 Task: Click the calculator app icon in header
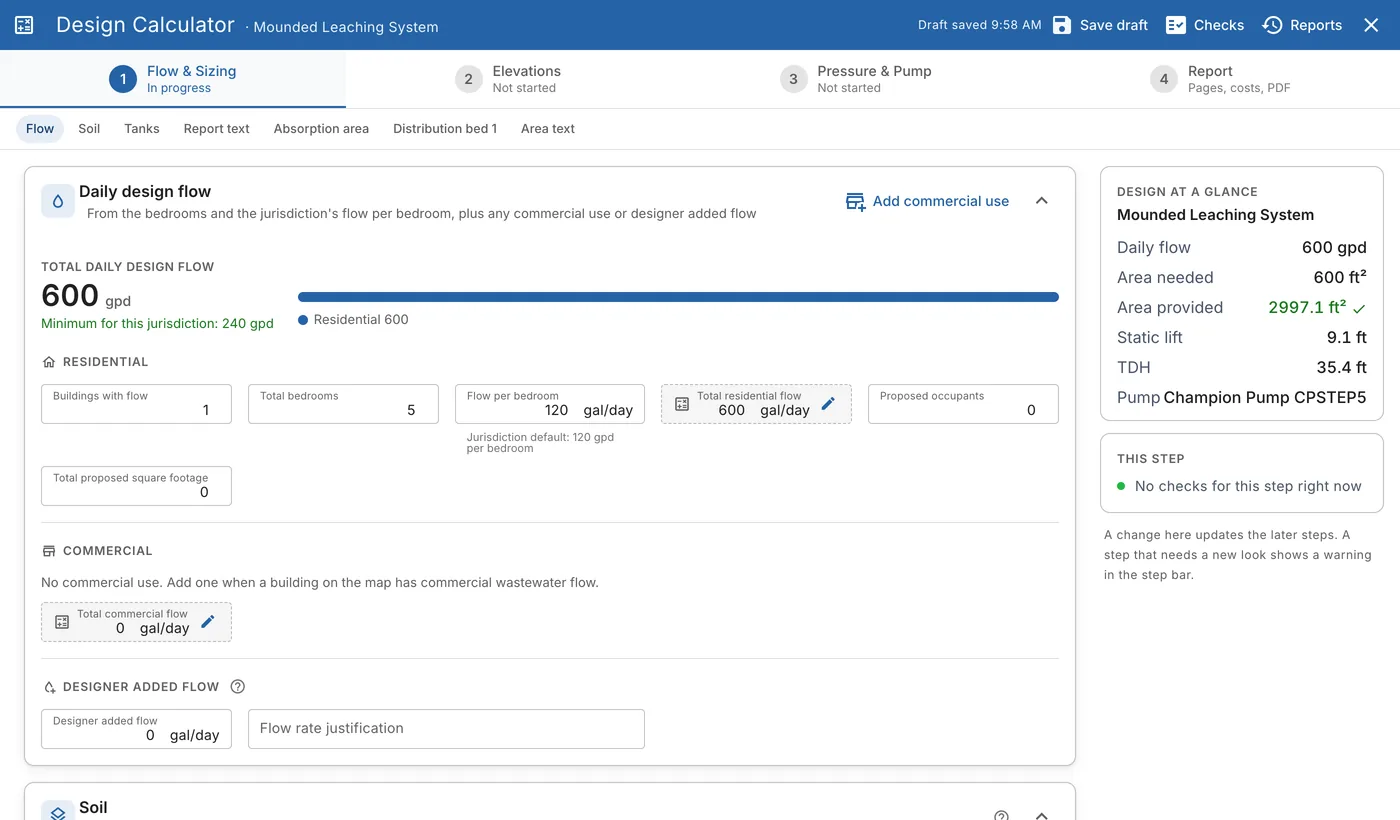coord(24,25)
